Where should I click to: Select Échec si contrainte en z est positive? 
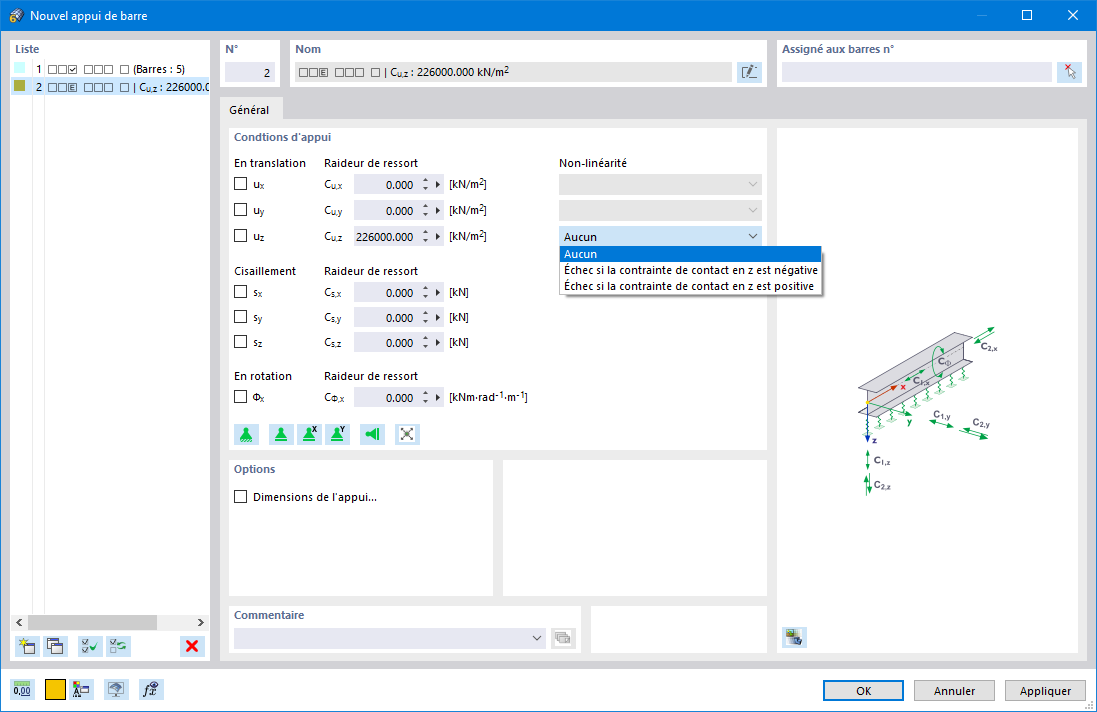(x=691, y=286)
